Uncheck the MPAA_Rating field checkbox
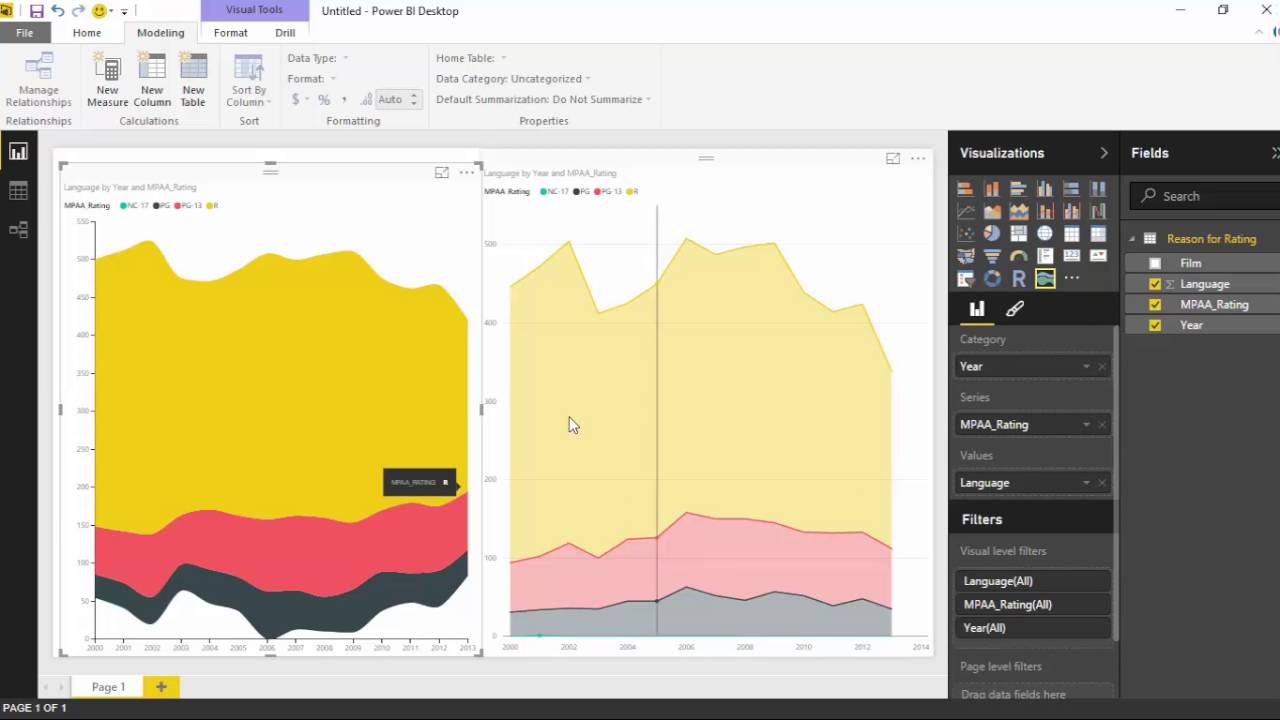Viewport: 1280px width, 720px height. tap(1155, 305)
